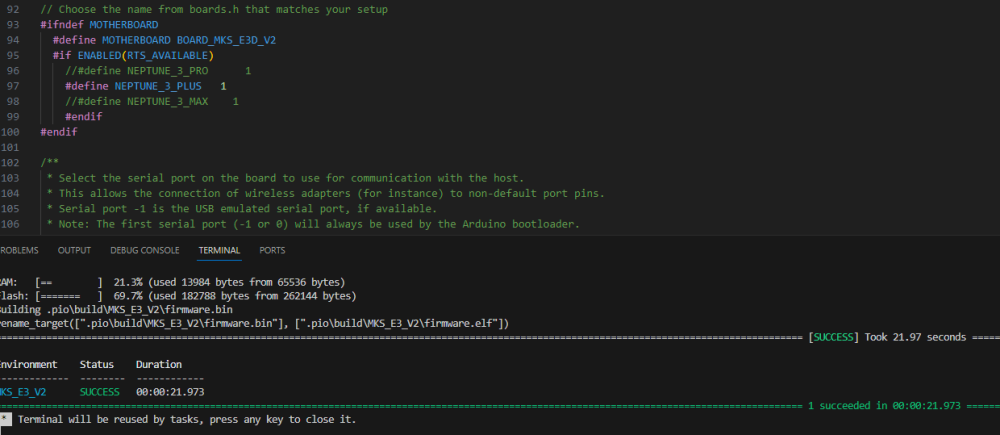The image size is (1000, 435).
Task: Click the commented NEPTUNE_3_PRO define
Action: coord(140,71)
